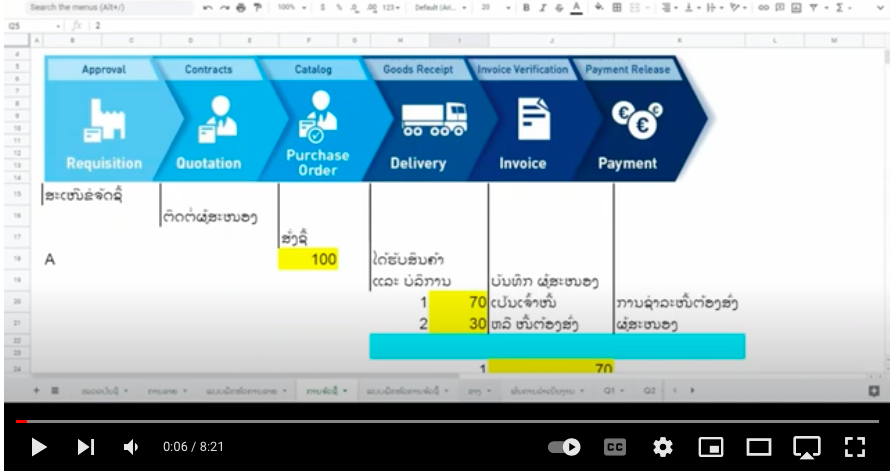This screenshot has height=473, width=890.
Task: Enable the miniplayer mode
Action: 711,447
